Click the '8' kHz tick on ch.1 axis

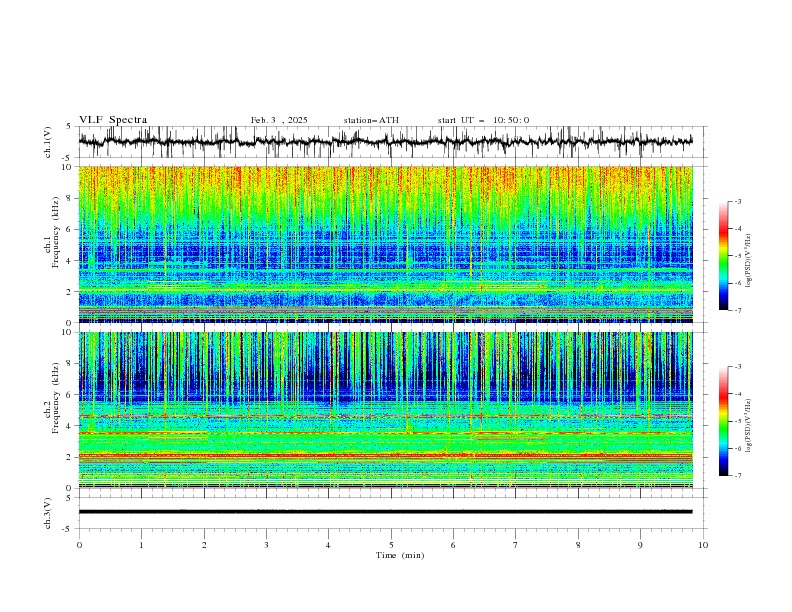click(x=70, y=198)
